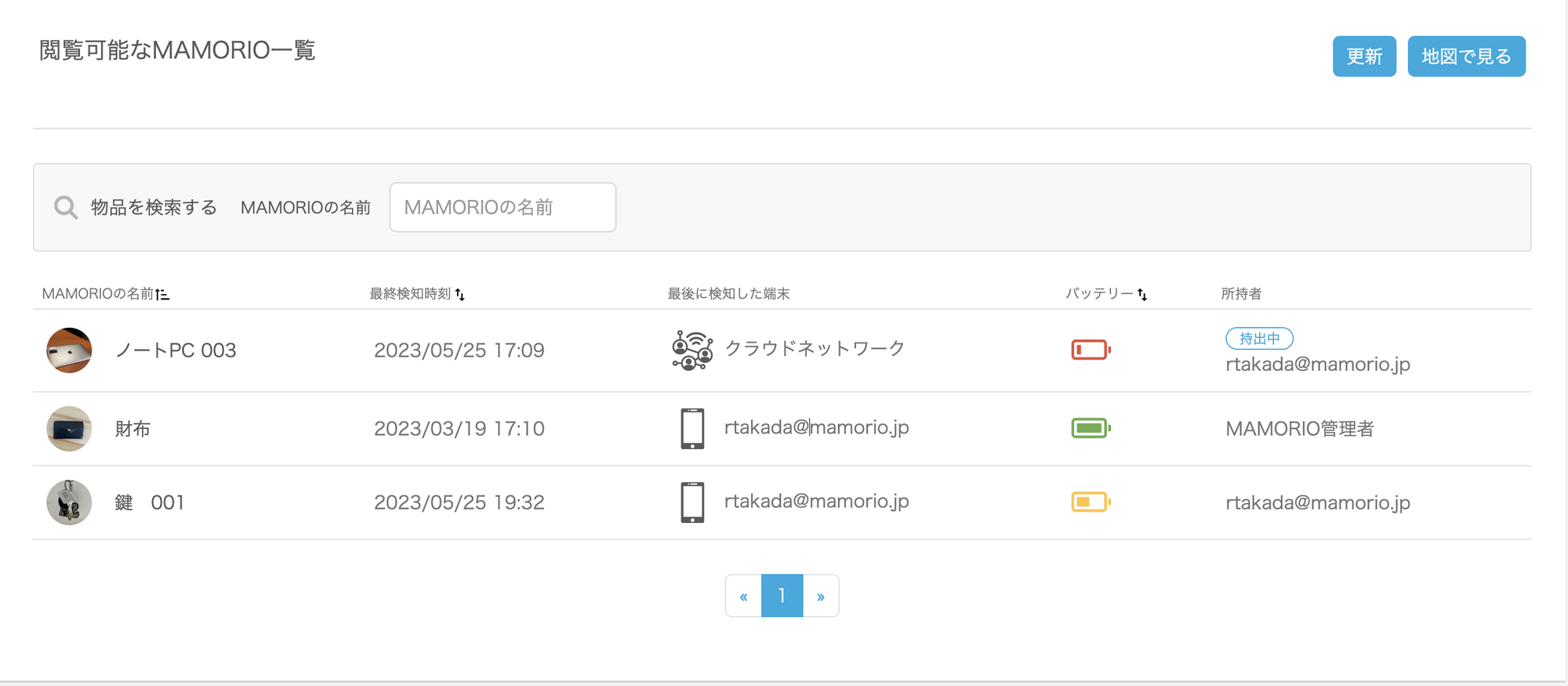This screenshot has width=1568, height=686.
Task: Open the ノートPC 003 thumbnail
Action: pyautogui.click(x=69, y=350)
